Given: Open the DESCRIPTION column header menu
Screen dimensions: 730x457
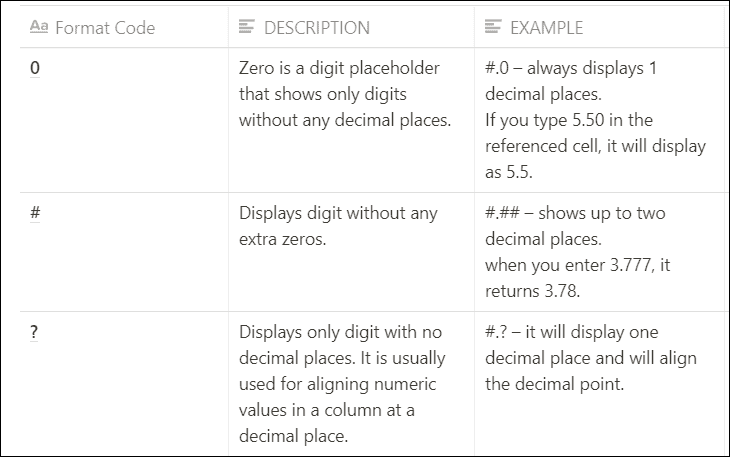Looking at the screenshot, I should tap(351, 27).
